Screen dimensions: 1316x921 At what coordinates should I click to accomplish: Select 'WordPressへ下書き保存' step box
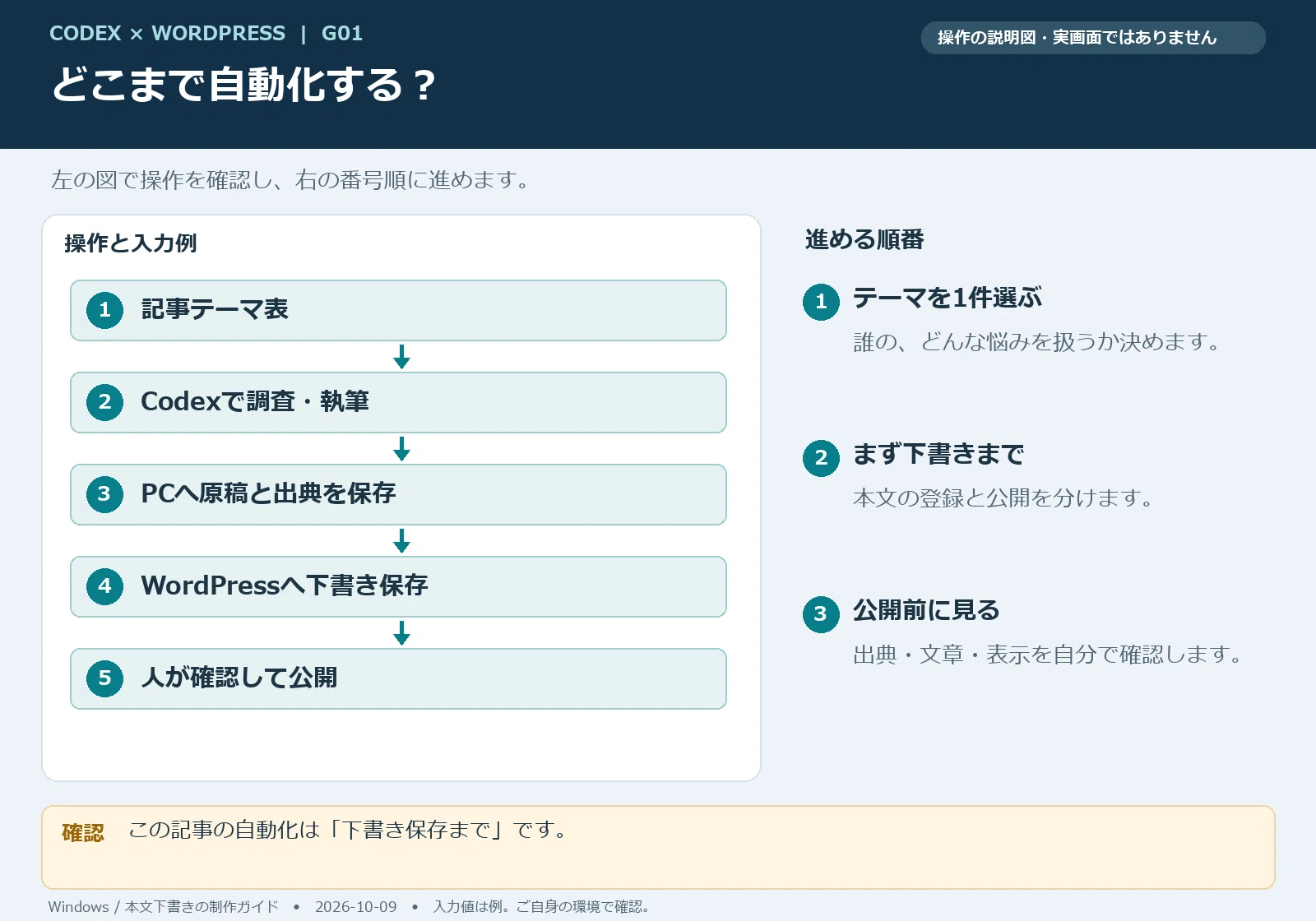click(x=398, y=586)
